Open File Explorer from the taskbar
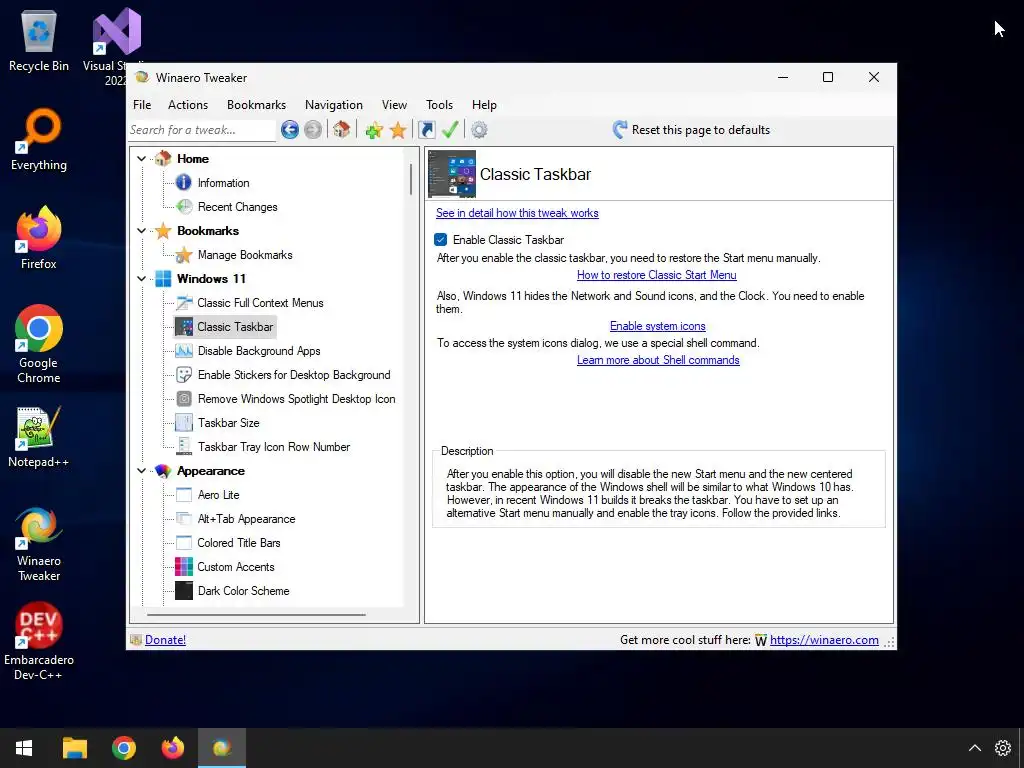This screenshot has height=768, width=1024. click(x=74, y=748)
